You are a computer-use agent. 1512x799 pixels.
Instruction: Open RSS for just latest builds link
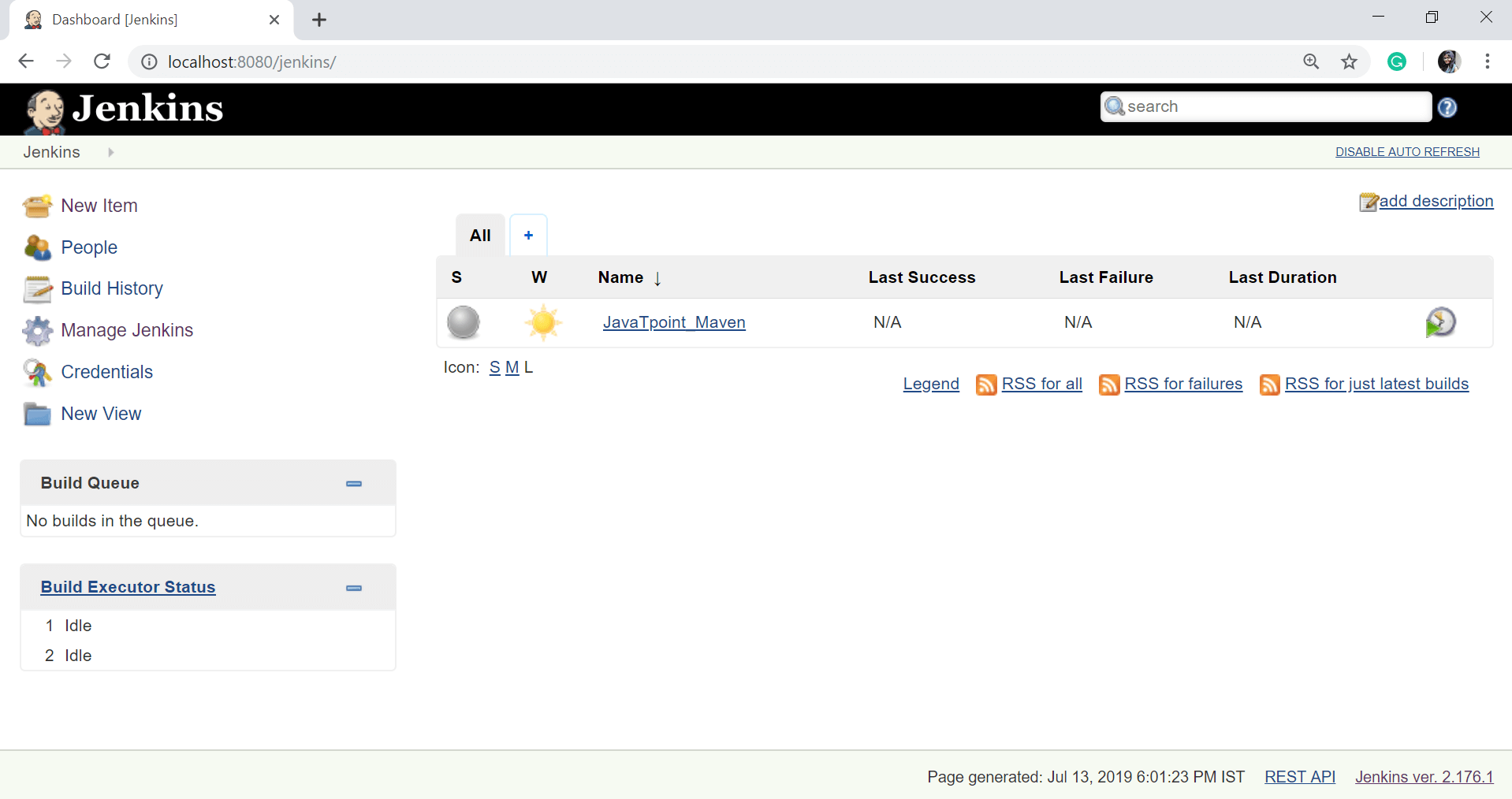click(1376, 384)
